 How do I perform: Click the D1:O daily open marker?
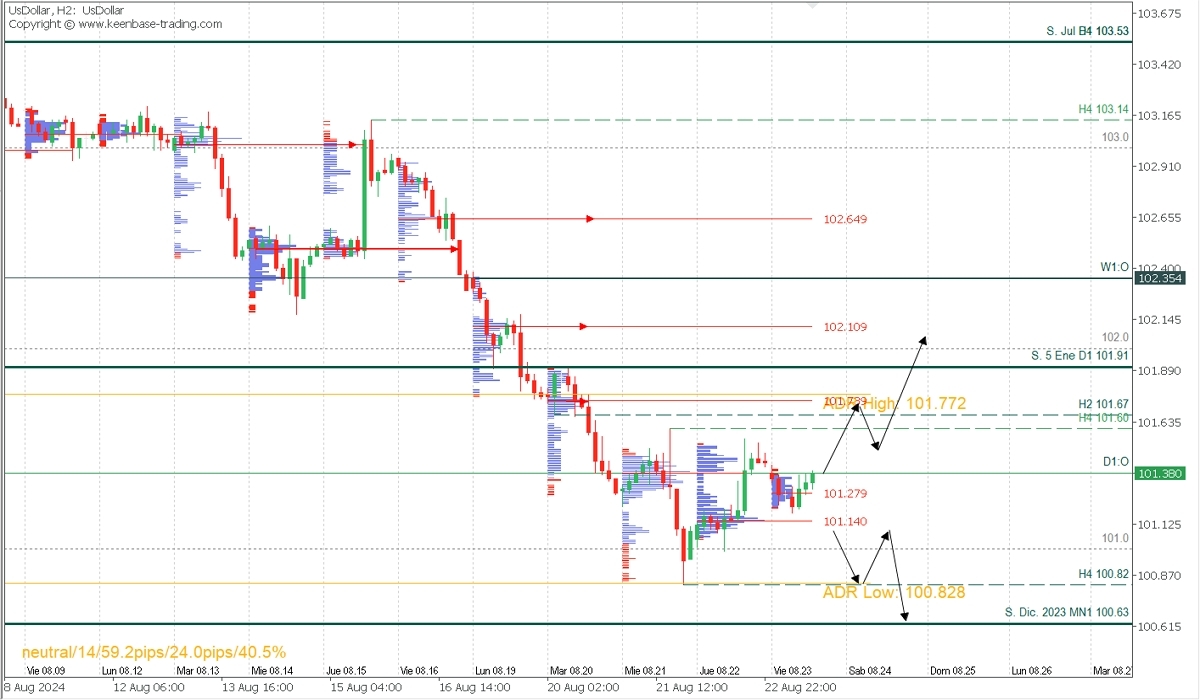tap(1115, 461)
